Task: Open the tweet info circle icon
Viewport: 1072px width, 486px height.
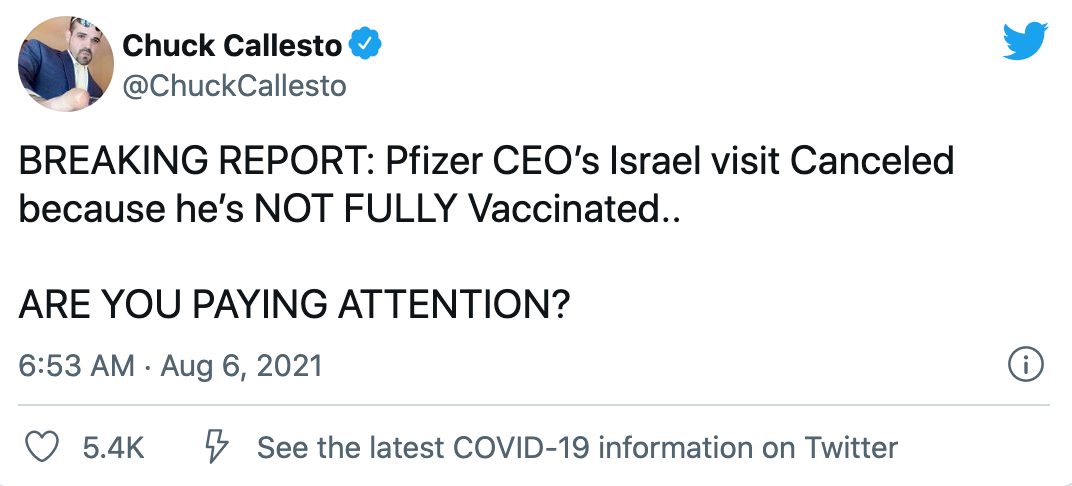Action: pos(1026,366)
